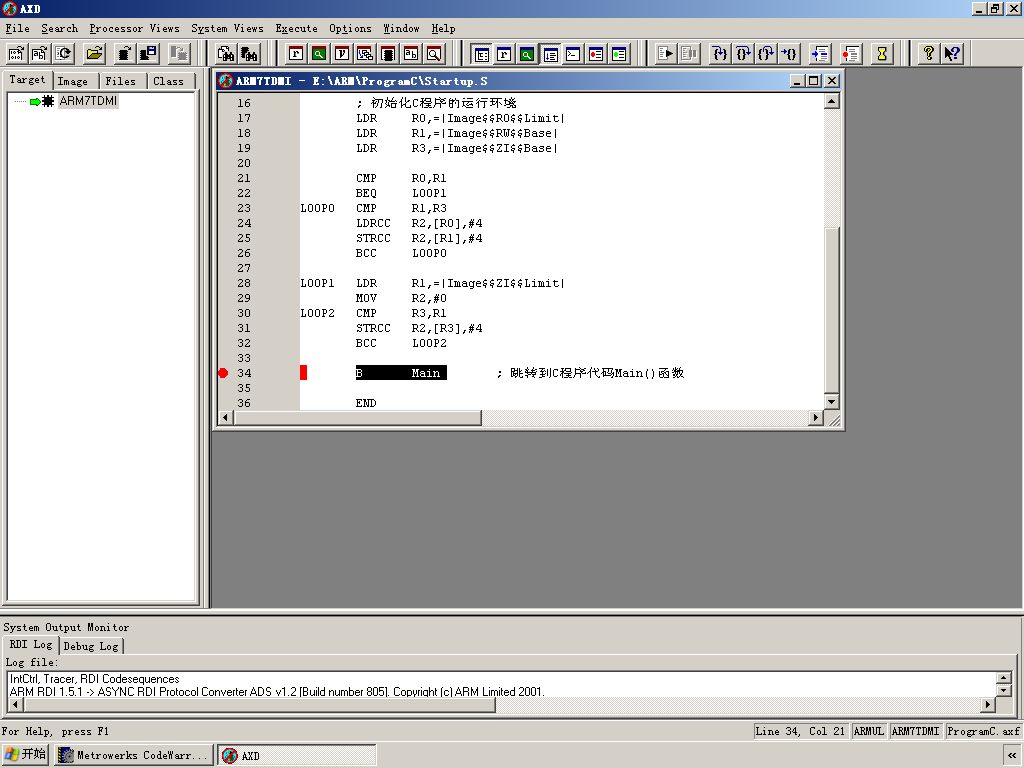Open the Window menu
Image resolution: width=1024 pixels, height=768 pixels.
click(x=401, y=29)
